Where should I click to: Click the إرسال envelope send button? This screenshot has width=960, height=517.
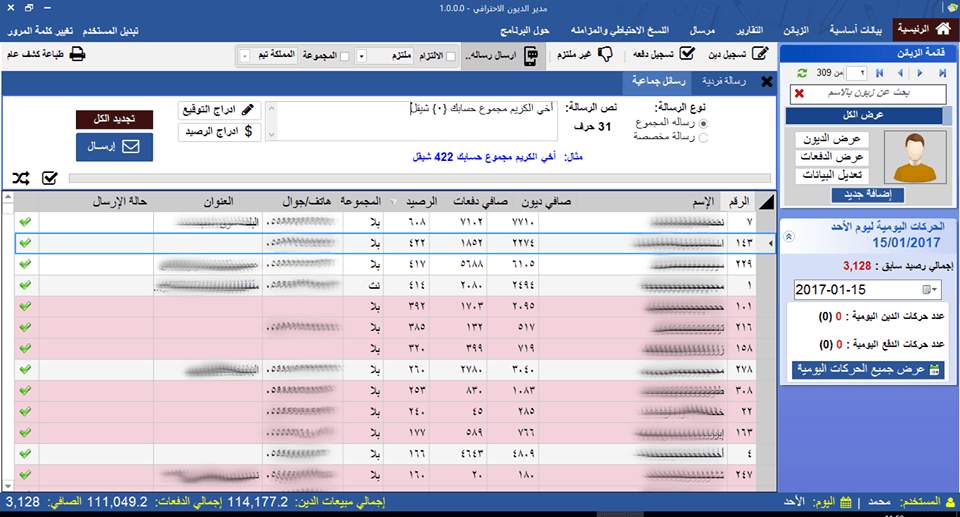pyautogui.click(x=114, y=147)
